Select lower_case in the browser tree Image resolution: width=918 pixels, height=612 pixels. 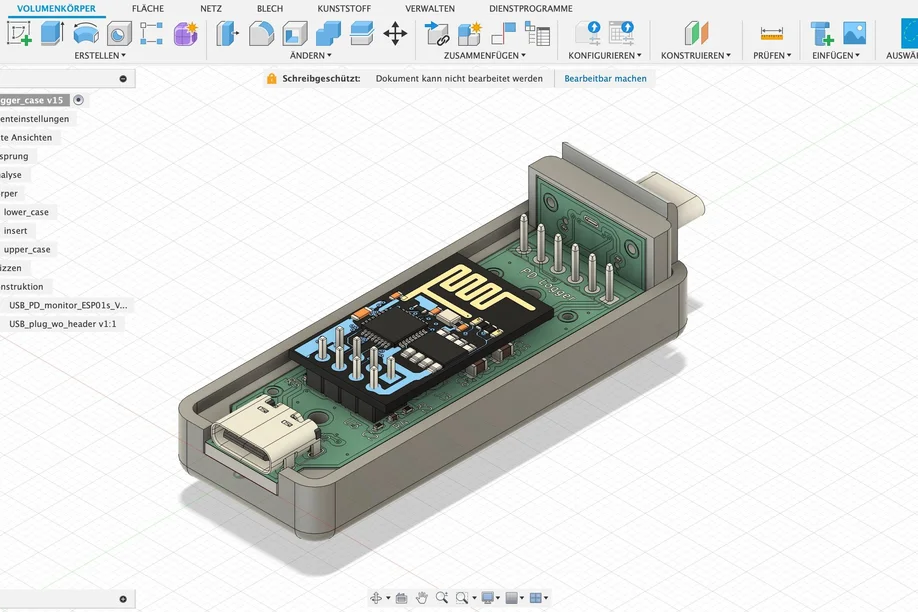26,212
